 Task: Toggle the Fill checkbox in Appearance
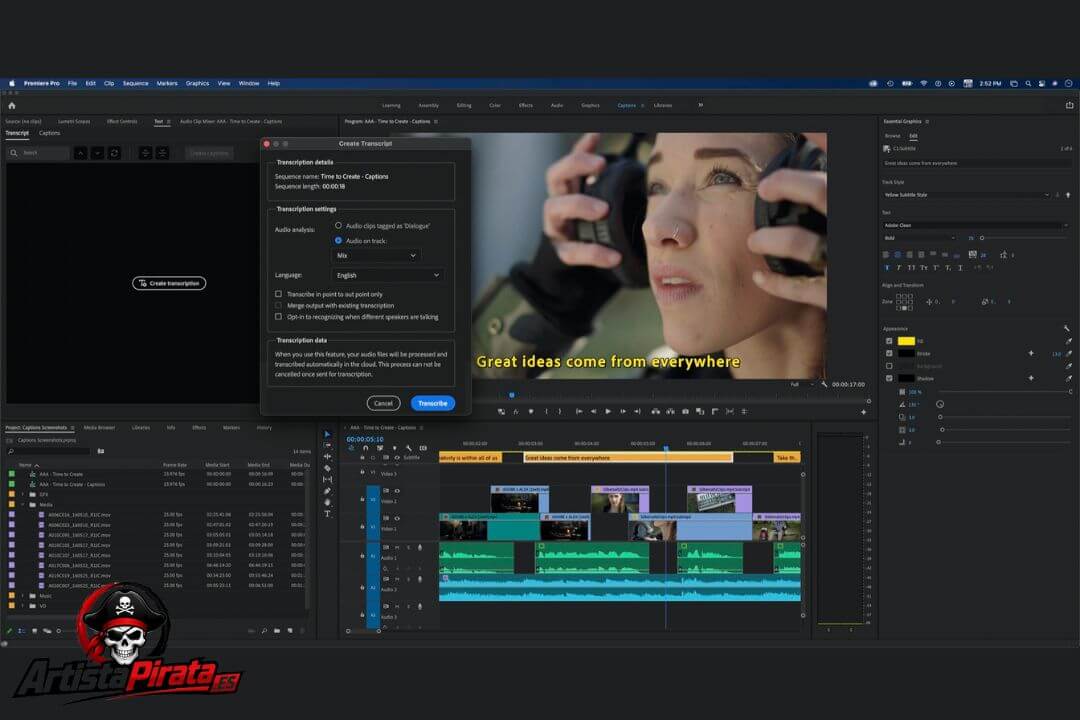(x=889, y=341)
